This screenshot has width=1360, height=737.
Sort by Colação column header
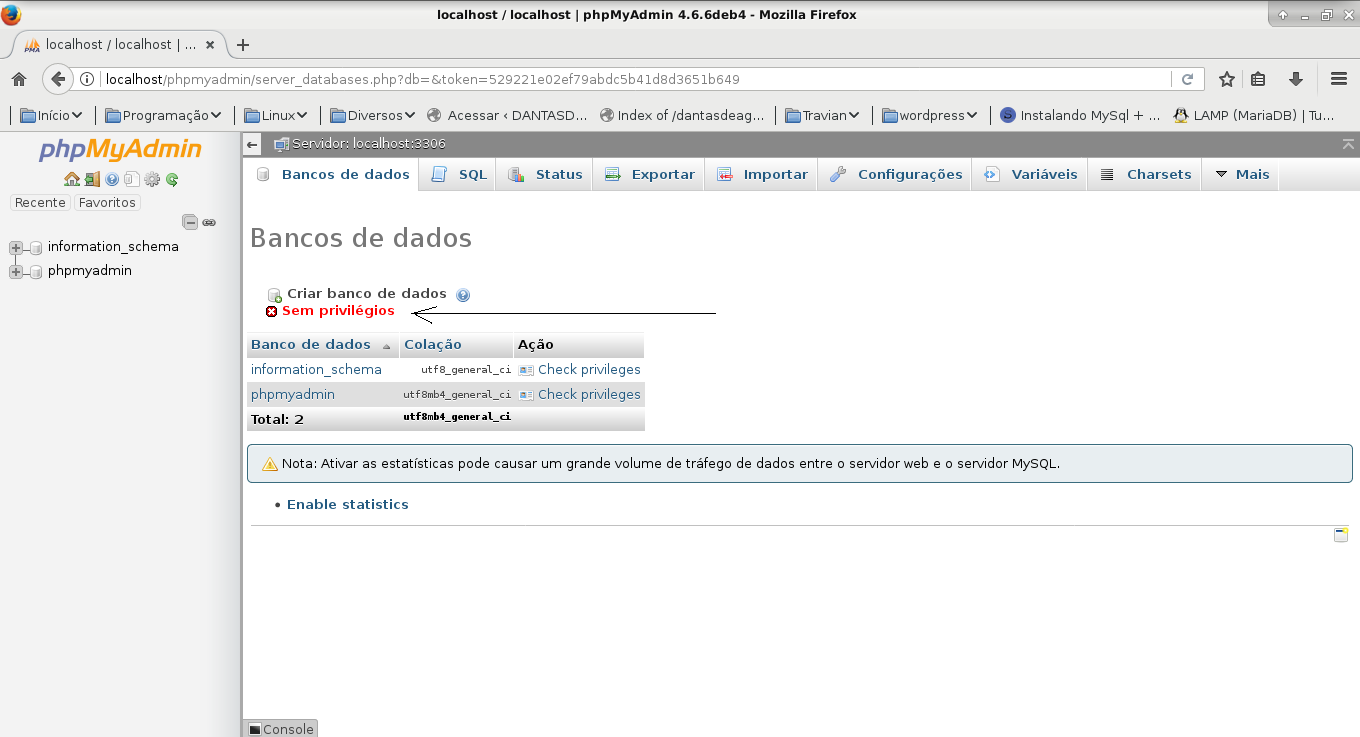coord(433,345)
